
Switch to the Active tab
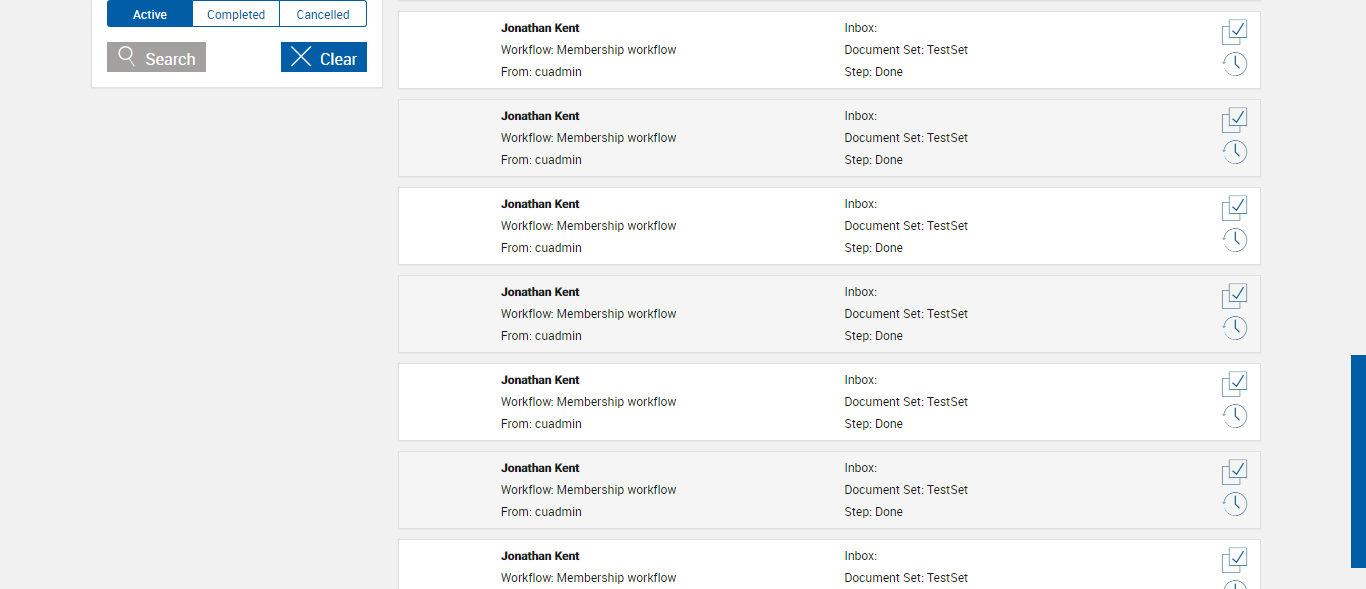pyautogui.click(x=150, y=15)
